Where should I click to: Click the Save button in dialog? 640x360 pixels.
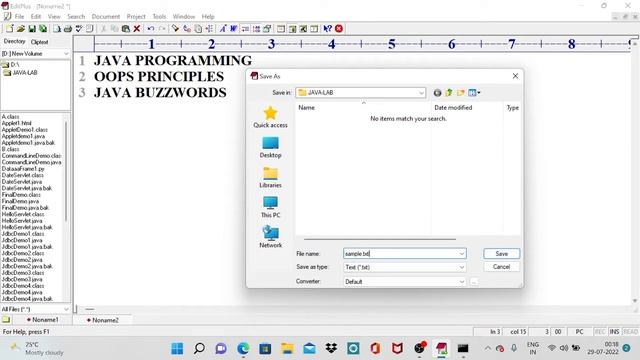(502, 253)
